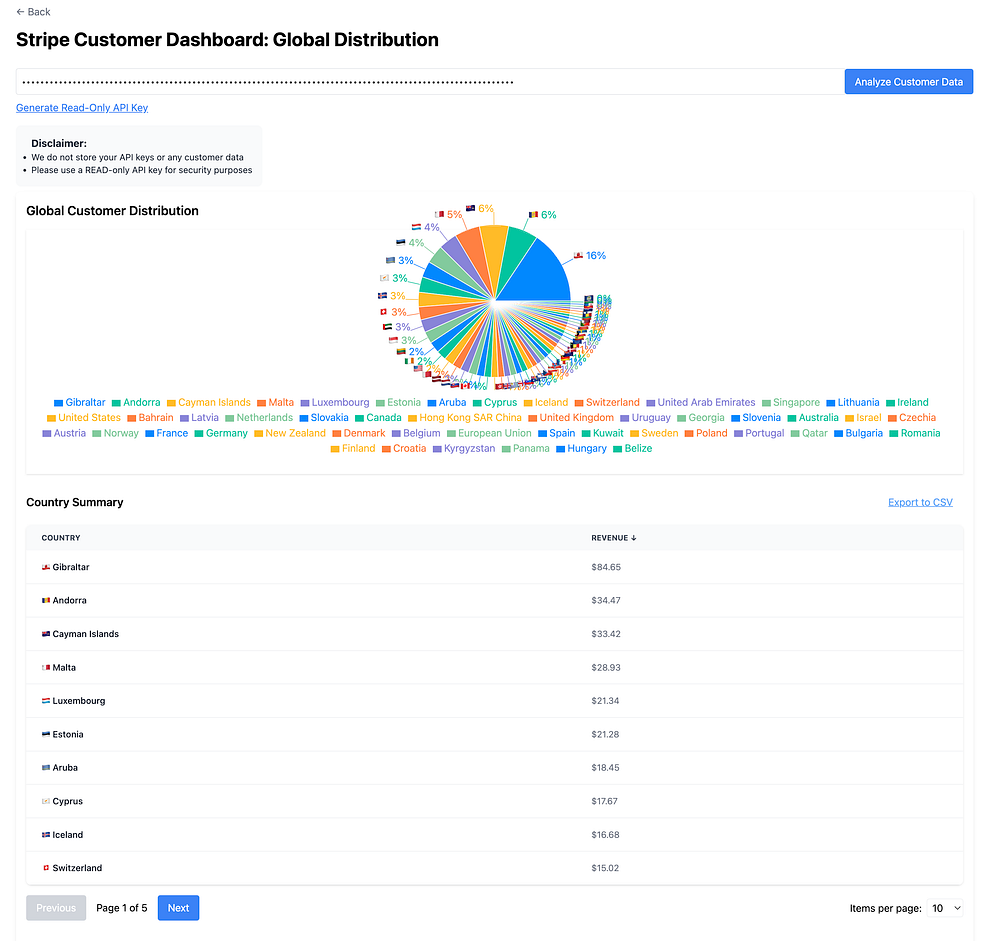Go back using the Back arrow link
The height and width of the screenshot is (941, 1000).
click(33, 11)
